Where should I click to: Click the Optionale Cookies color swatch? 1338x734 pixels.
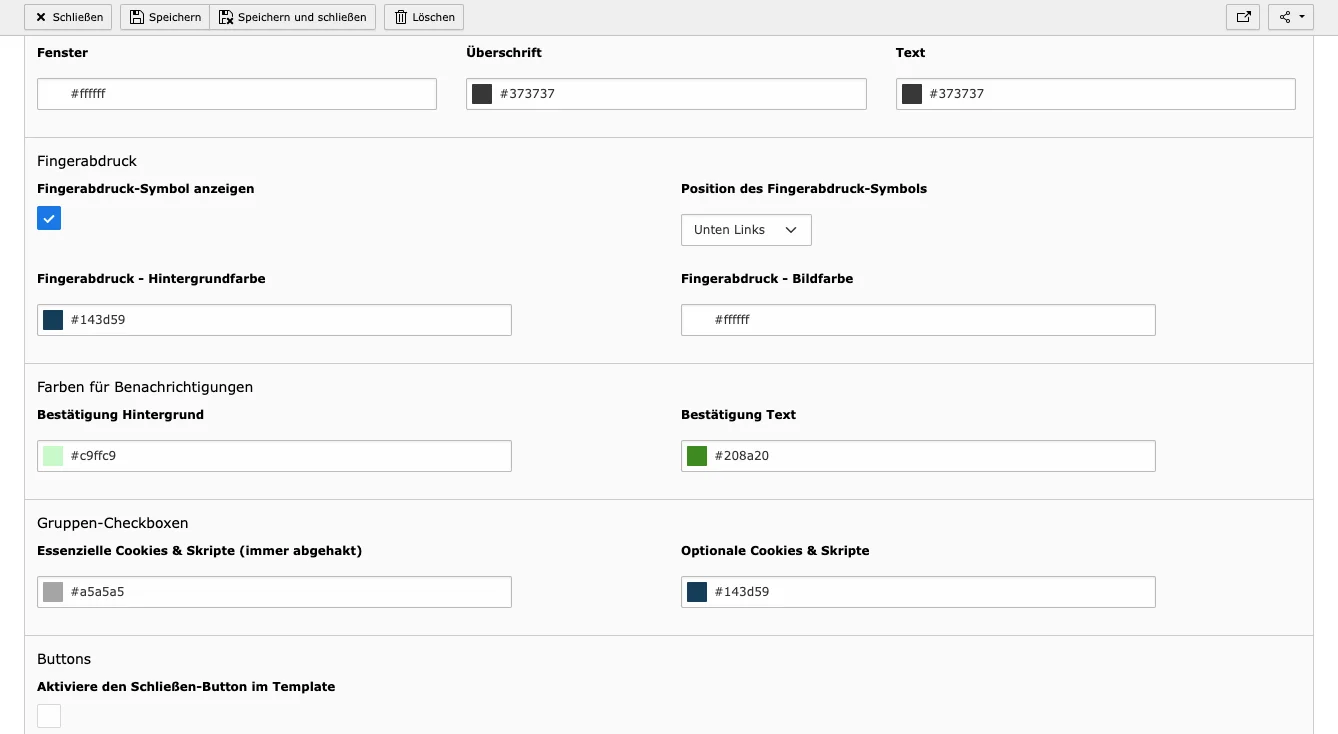[x=696, y=591]
